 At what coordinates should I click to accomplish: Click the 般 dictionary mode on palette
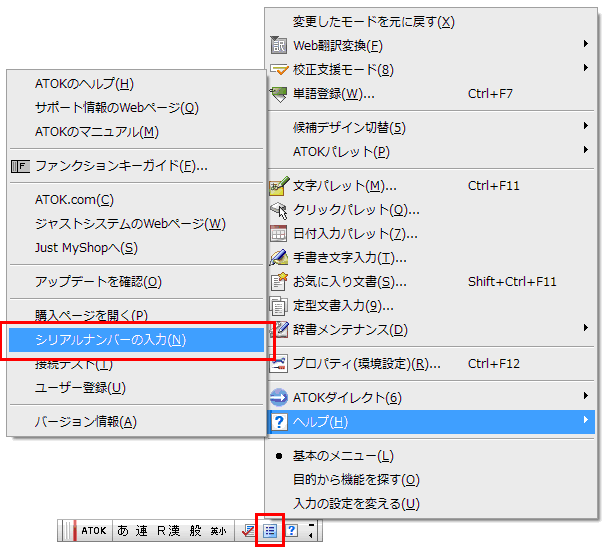click(x=195, y=530)
